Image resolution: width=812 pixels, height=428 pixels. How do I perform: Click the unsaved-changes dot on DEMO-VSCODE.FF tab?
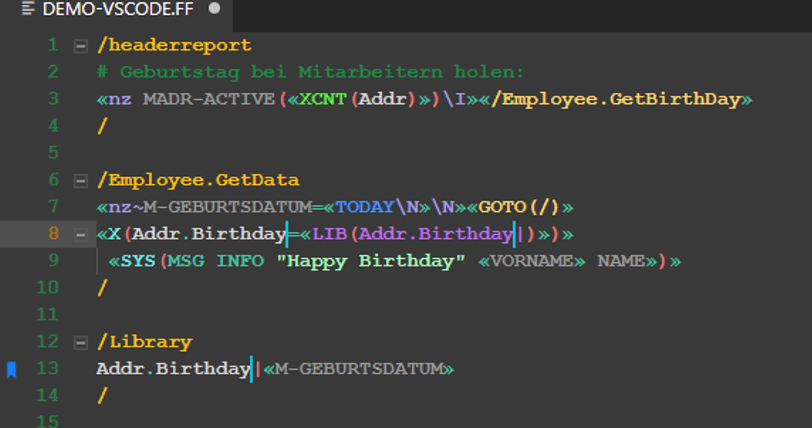pyautogui.click(x=214, y=8)
